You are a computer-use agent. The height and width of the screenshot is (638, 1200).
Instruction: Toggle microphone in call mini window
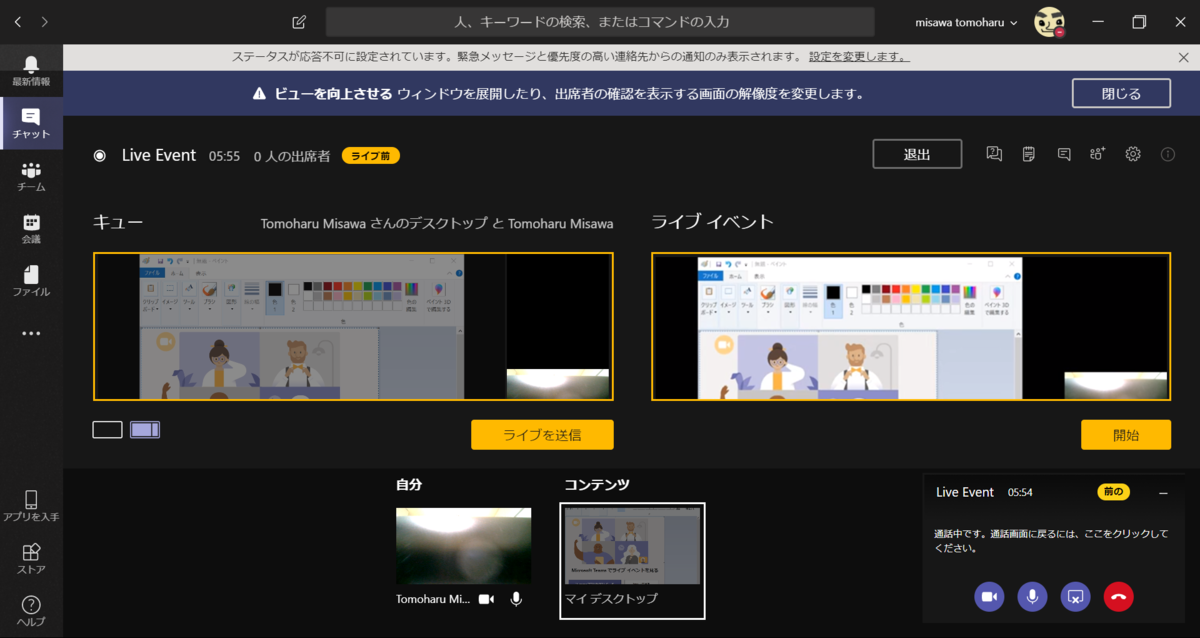[1032, 597]
